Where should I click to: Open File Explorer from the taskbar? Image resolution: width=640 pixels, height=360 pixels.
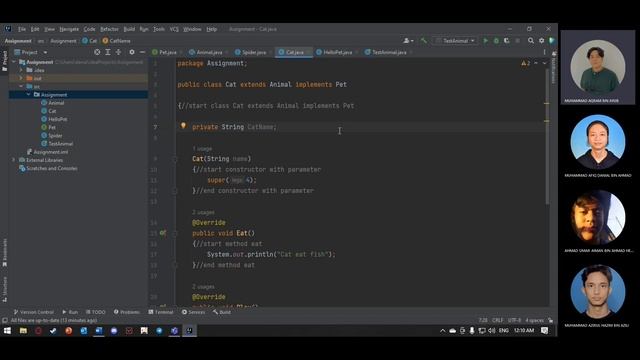tap(23, 331)
